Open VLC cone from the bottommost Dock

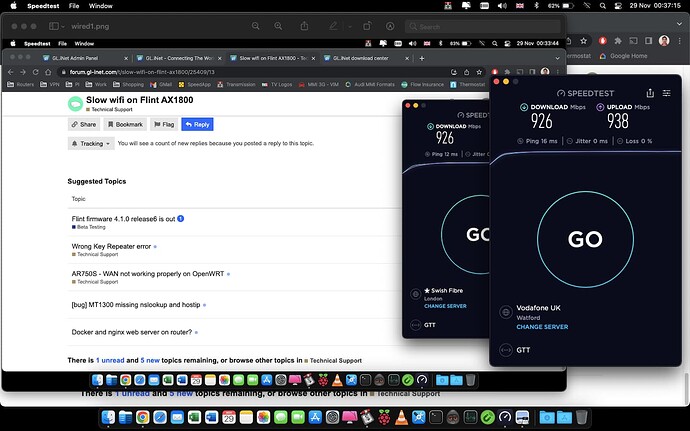pyautogui.click(x=401, y=417)
